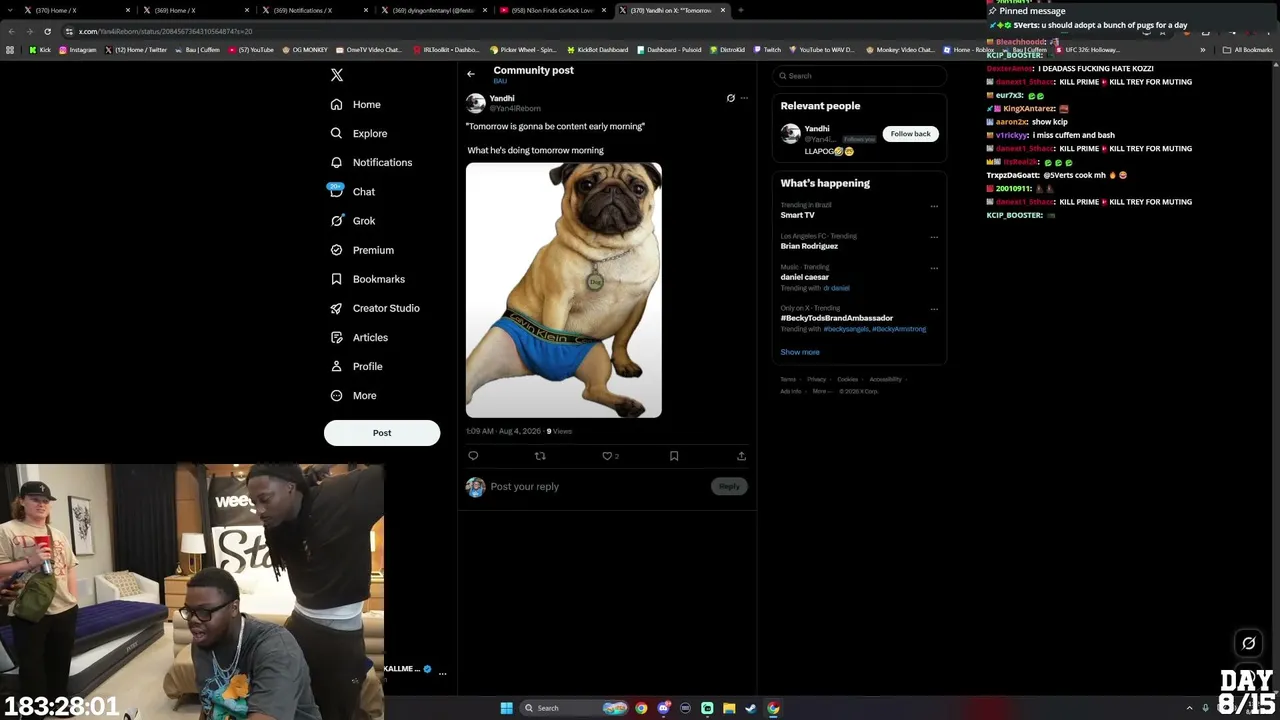Click the repost icon under the post
Screen dimensions: 1280x720
540,456
